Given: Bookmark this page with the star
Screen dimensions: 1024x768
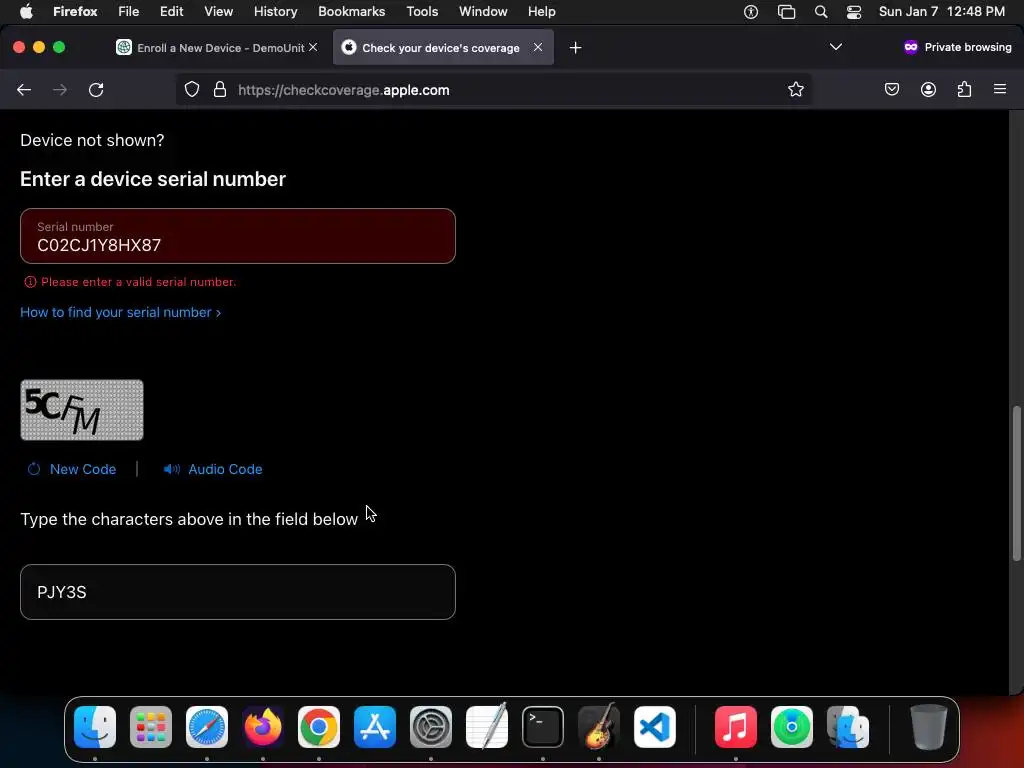Looking at the screenshot, I should pyautogui.click(x=795, y=89).
